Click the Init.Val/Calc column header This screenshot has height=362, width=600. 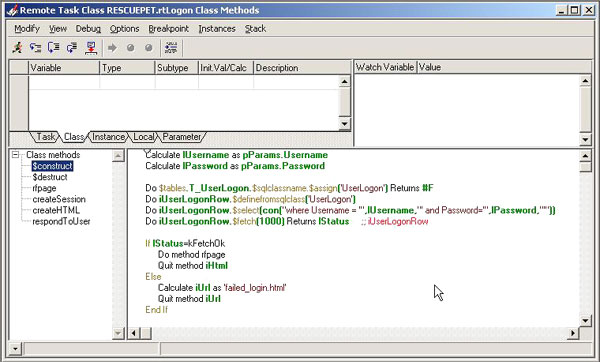[x=226, y=68]
